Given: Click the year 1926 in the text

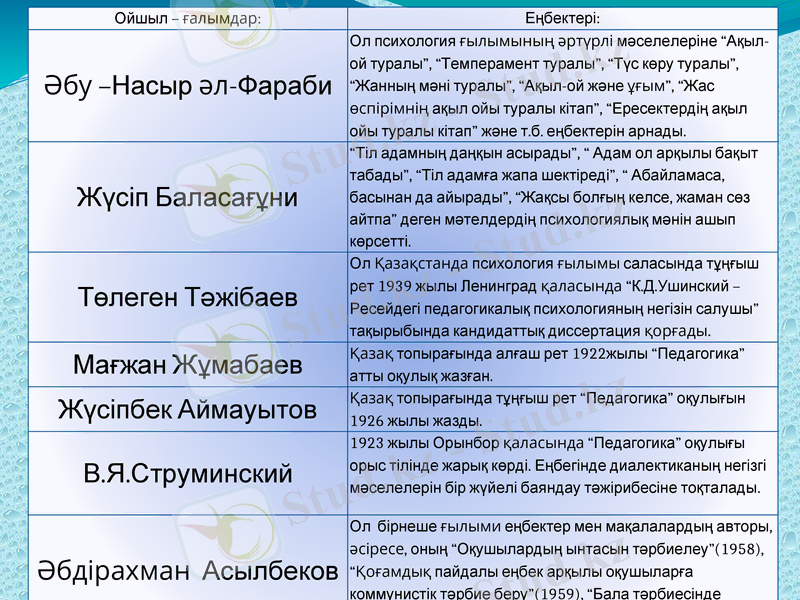Looking at the screenshot, I should click(x=370, y=420).
